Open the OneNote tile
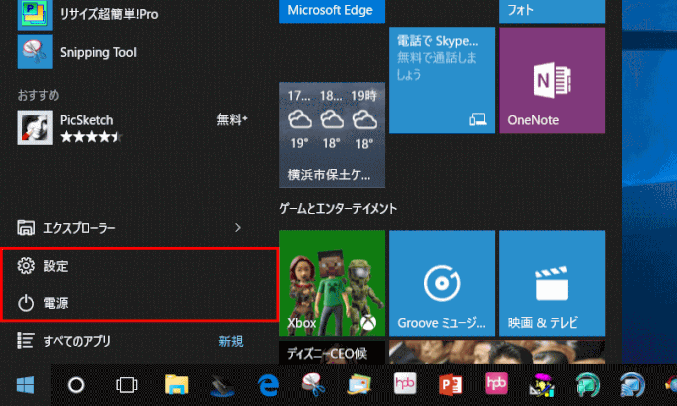 tap(552, 80)
